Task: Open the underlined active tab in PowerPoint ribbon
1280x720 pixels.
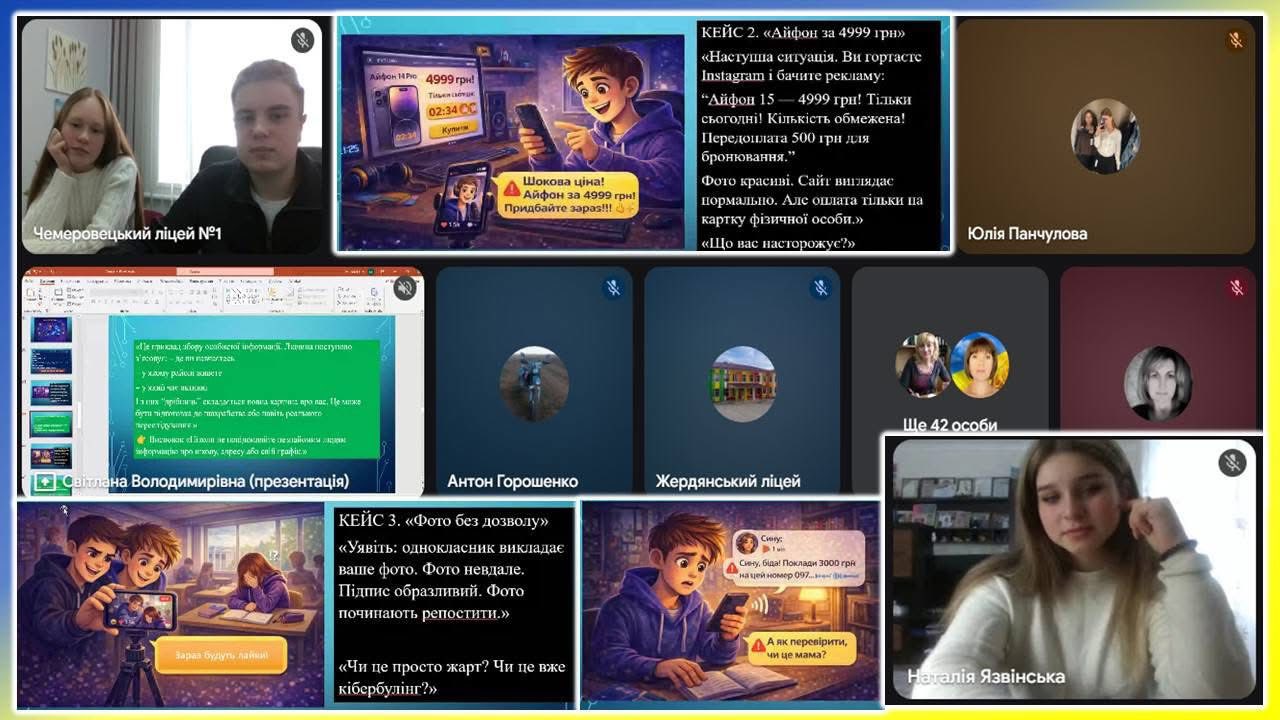Action: (46, 283)
